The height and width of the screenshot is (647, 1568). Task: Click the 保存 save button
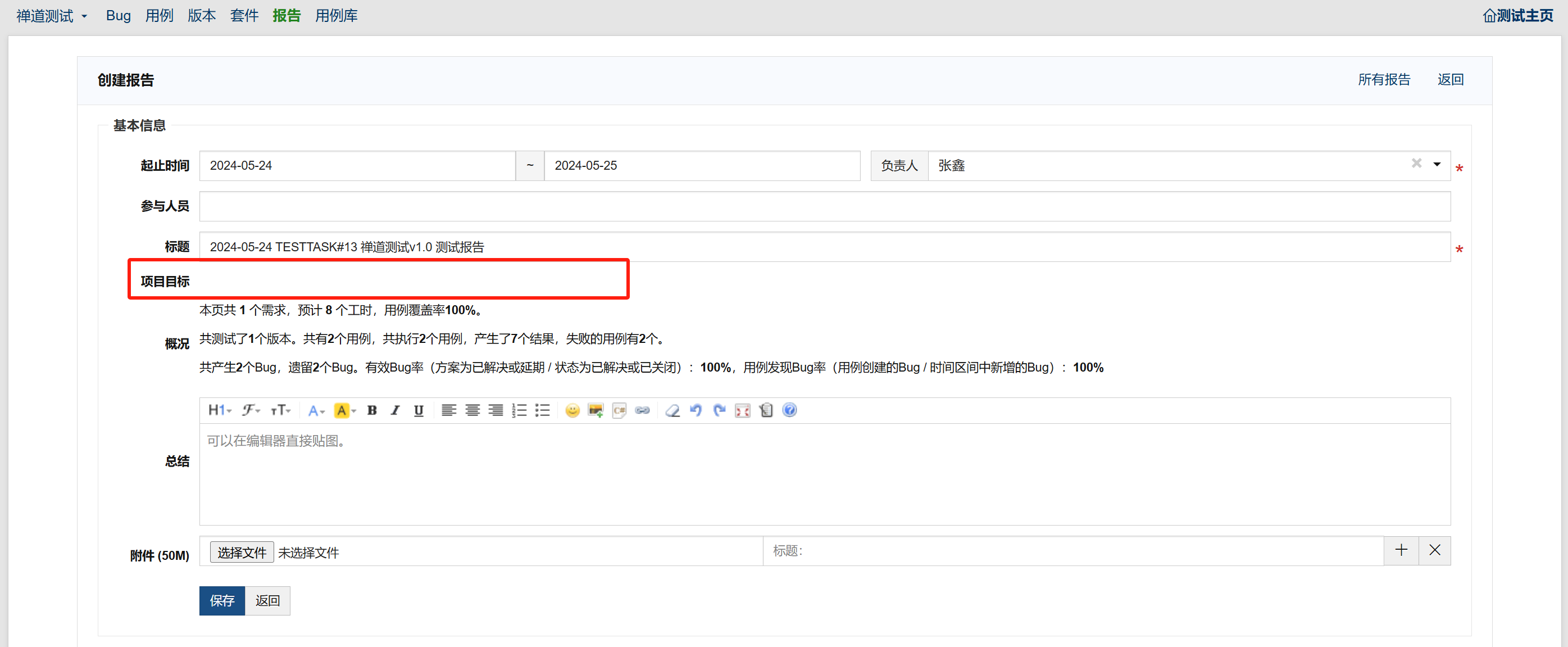click(x=221, y=601)
